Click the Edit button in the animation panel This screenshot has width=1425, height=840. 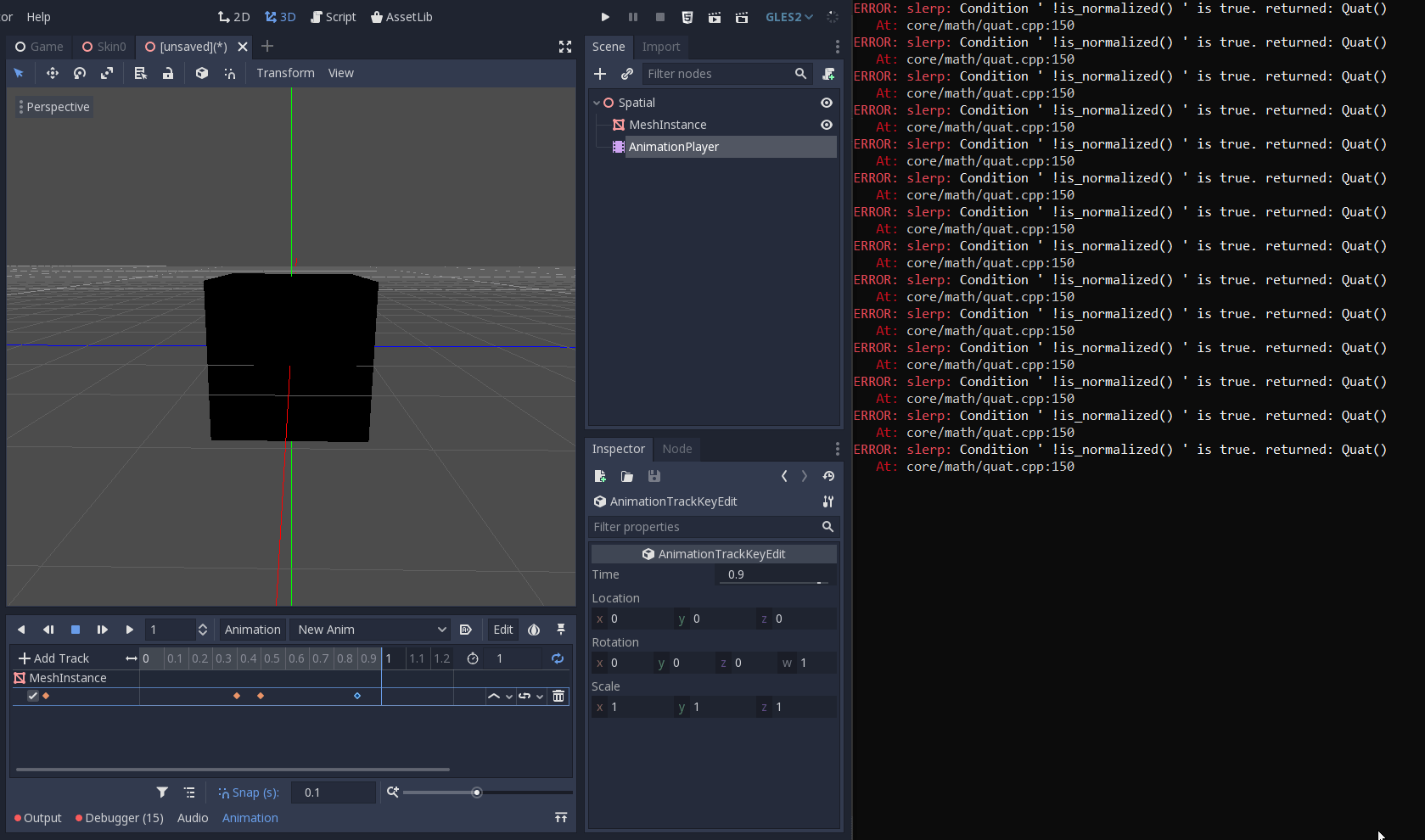[x=502, y=630]
